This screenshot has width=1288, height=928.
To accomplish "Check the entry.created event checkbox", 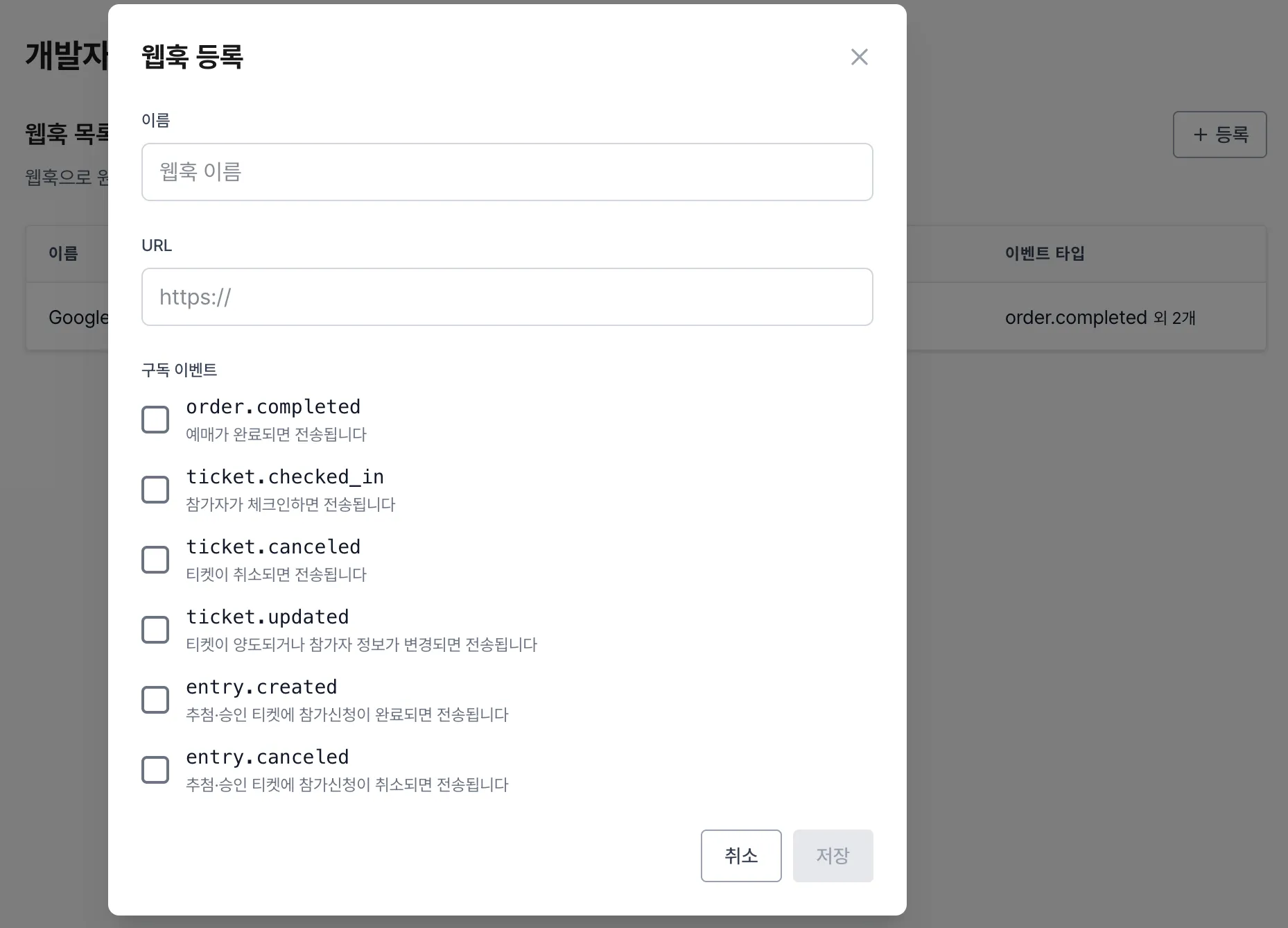I will (x=155, y=699).
